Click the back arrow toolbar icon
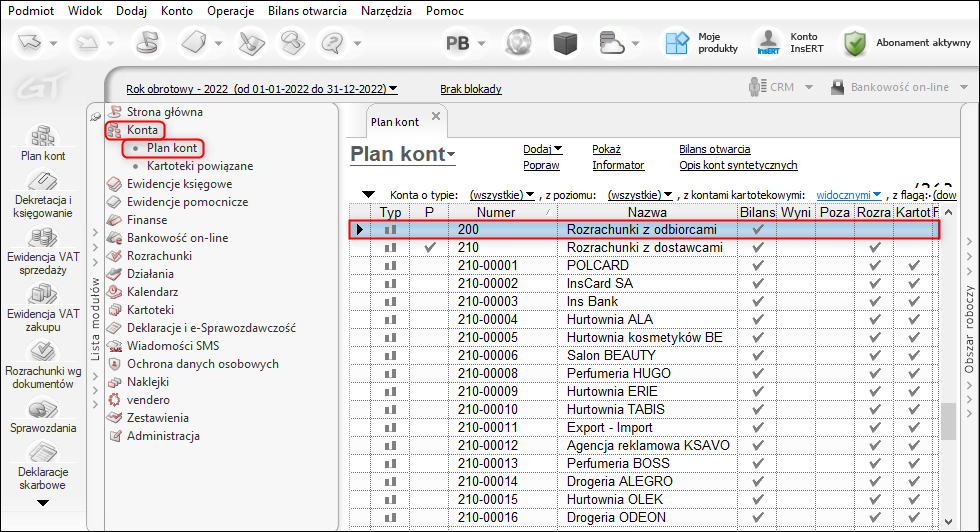This screenshot has height=532, width=980. pos(29,43)
